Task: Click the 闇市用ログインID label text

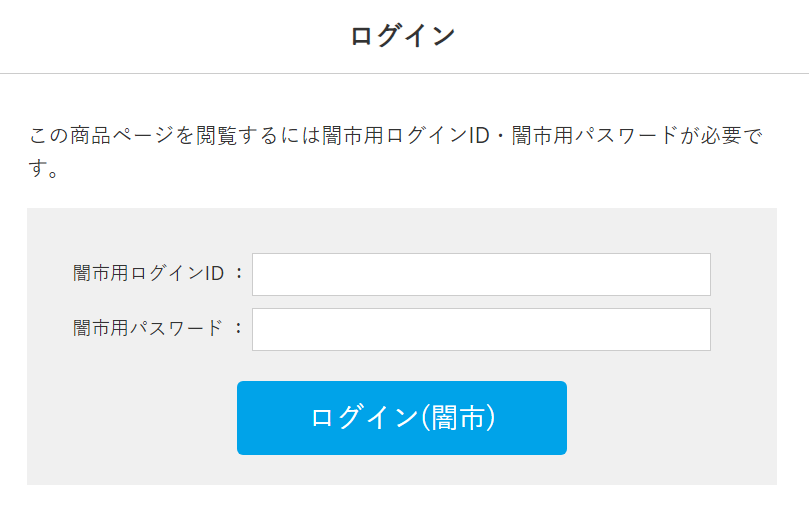Action: pyautogui.click(x=148, y=274)
